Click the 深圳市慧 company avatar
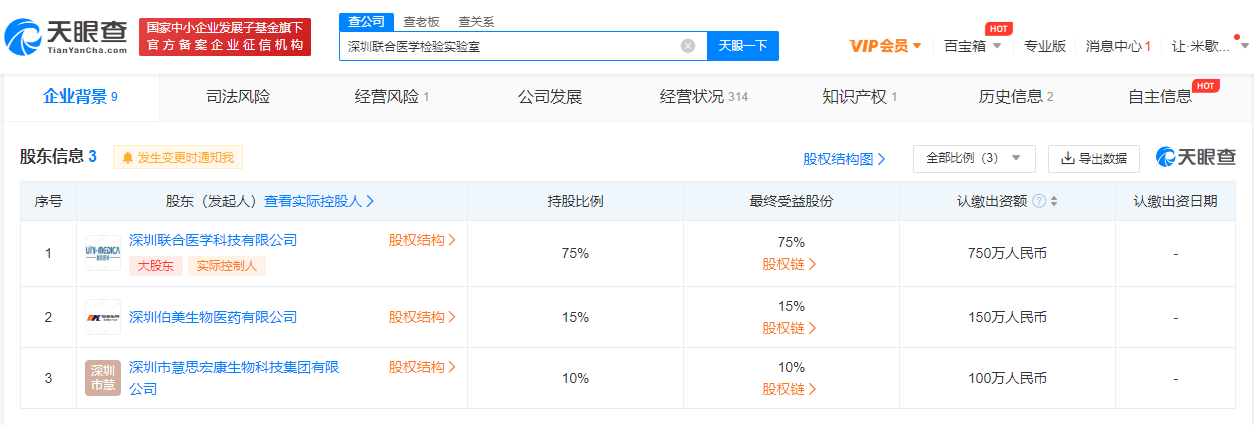The image size is (1254, 425). tap(103, 378)
